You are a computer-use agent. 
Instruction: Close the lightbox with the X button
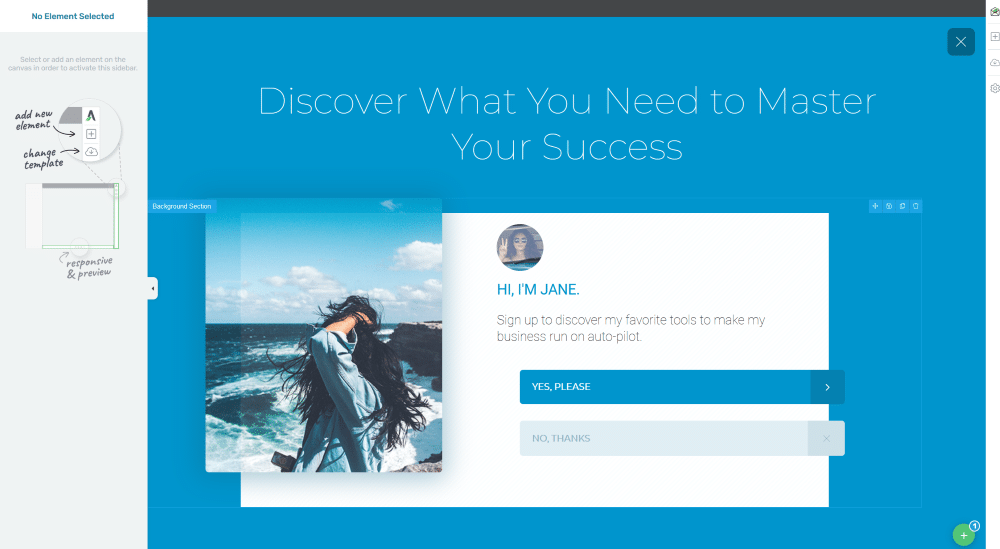tap(960, 42)
